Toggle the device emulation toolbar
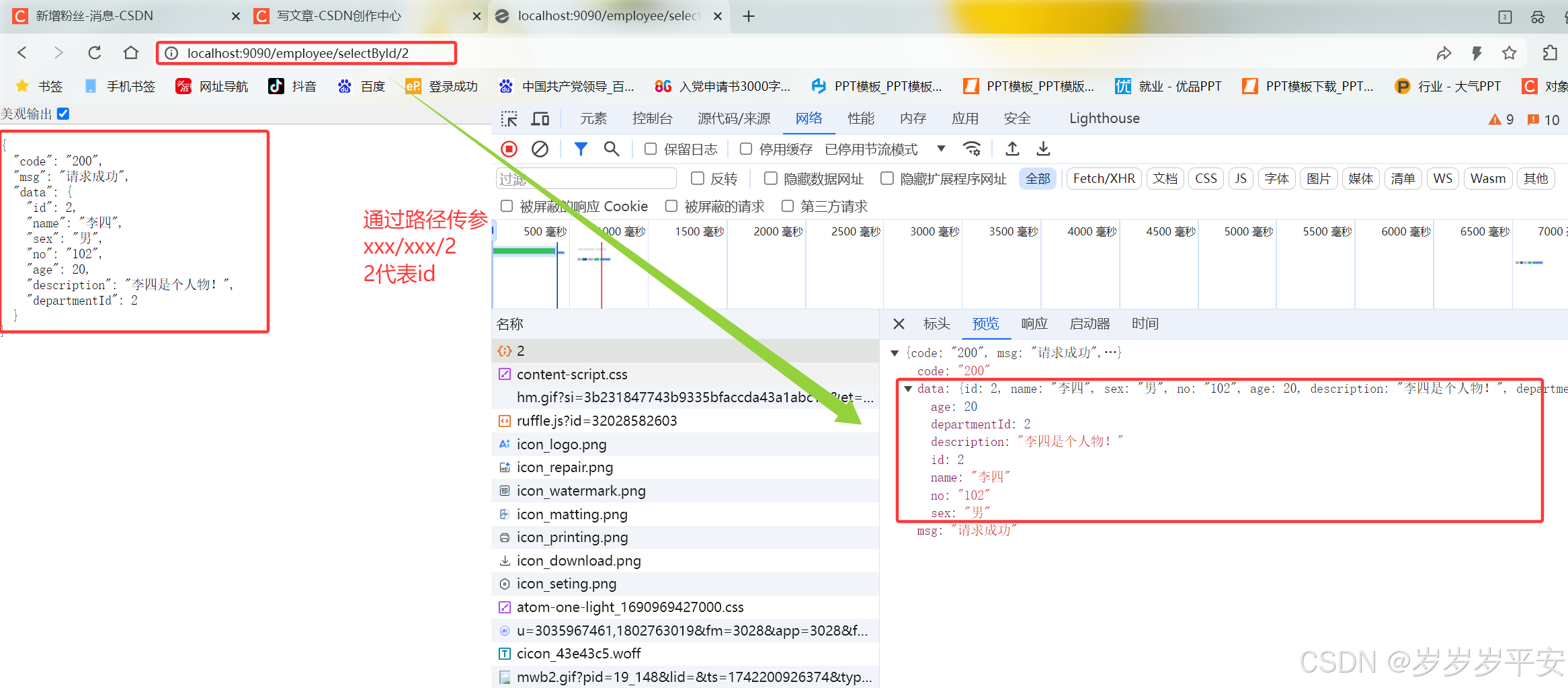The image size is (1568, 688). (540, 118)
